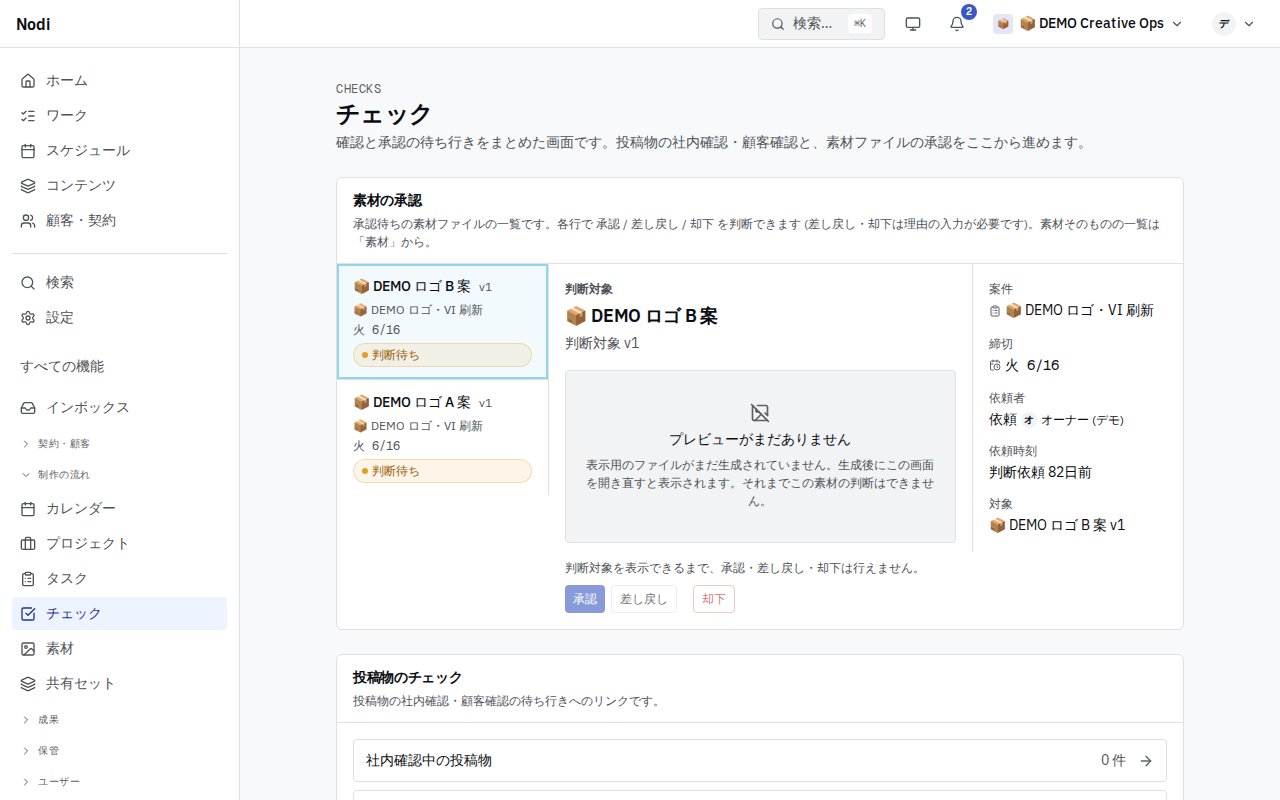Image resolution: width=1280 pixels, height=800 pixels.
Task: Open the DEMO Creative Ops workspace dropdown
Action: [1088, 24]
